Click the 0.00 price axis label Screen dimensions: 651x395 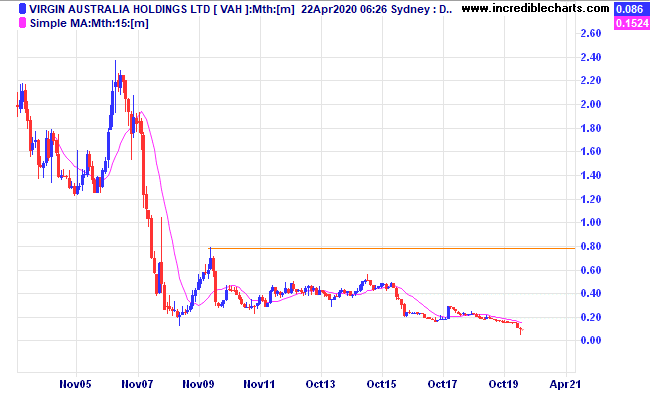tap(591, 341)
